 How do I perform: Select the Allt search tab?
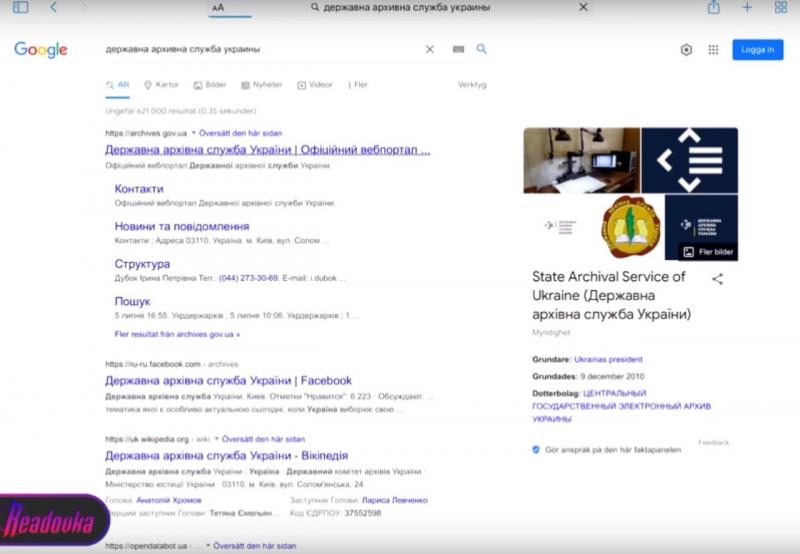click(118, 85)
